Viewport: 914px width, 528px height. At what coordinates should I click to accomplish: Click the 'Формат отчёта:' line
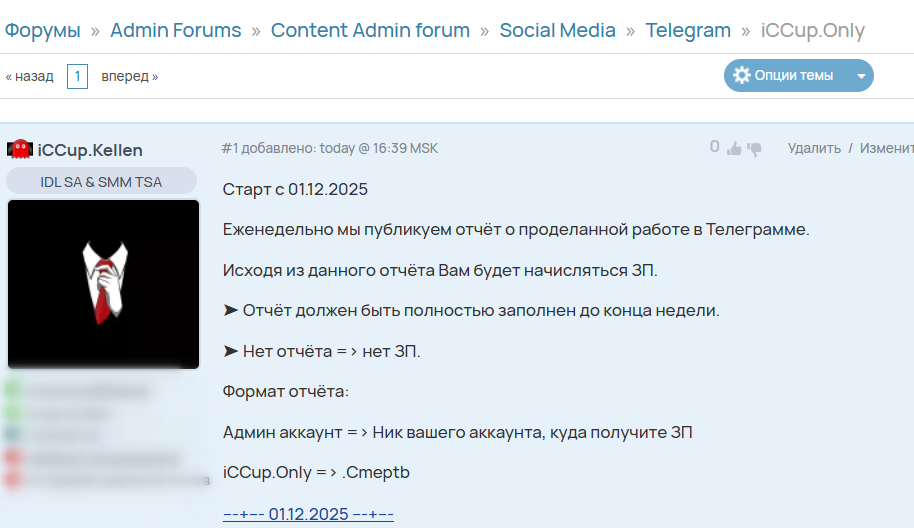click(x=286, y=391)
